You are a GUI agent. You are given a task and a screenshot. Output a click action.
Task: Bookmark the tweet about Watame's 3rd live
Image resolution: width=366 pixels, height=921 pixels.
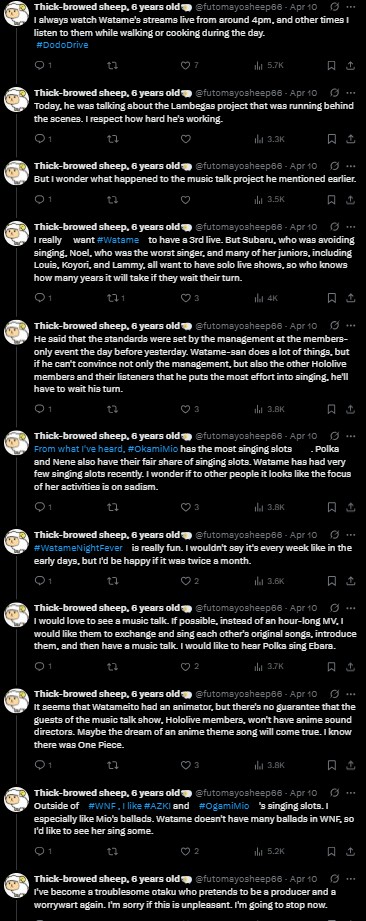[x=332, y=298]
